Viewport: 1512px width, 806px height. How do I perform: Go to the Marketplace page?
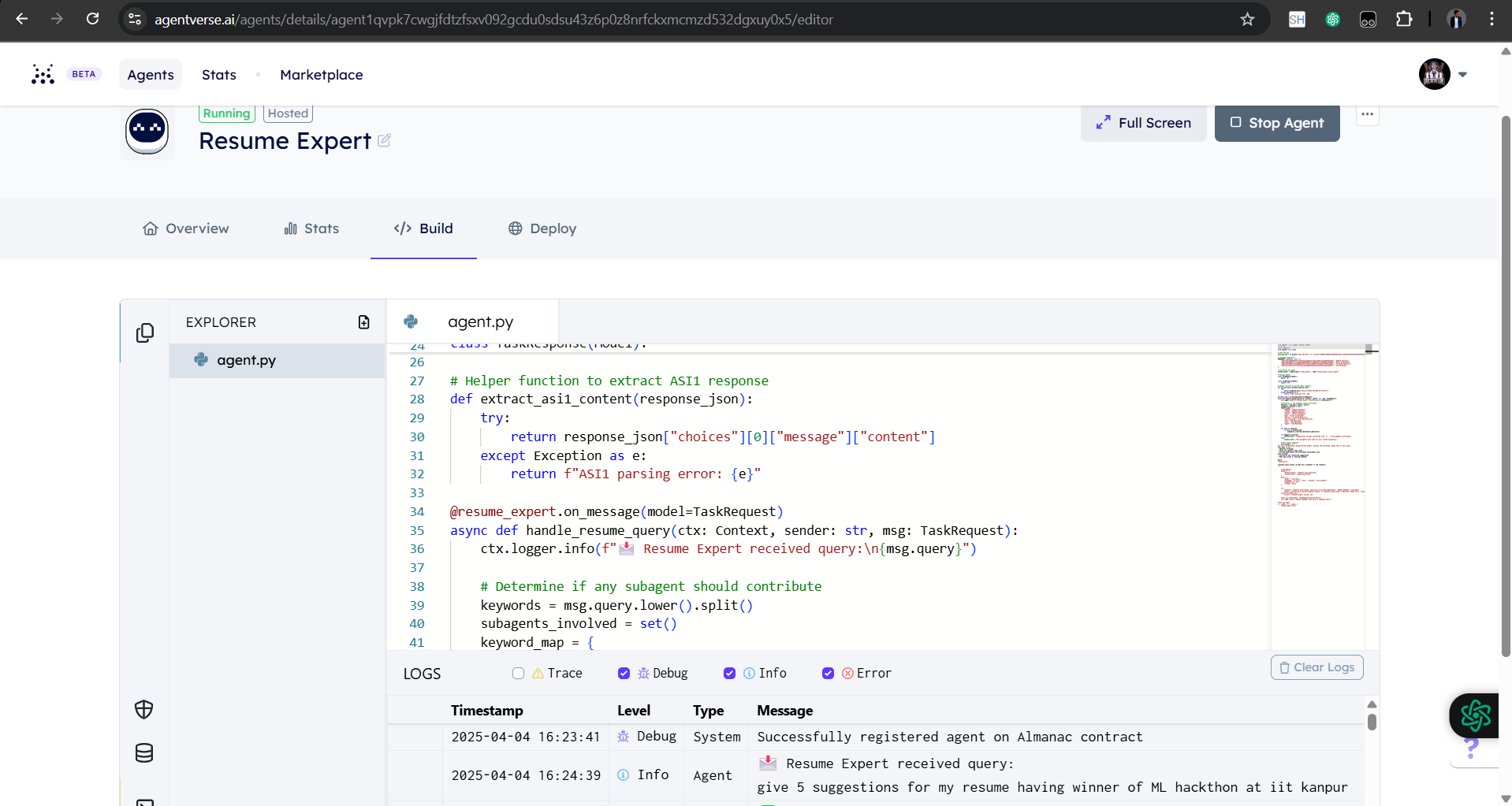pos(322,75)
